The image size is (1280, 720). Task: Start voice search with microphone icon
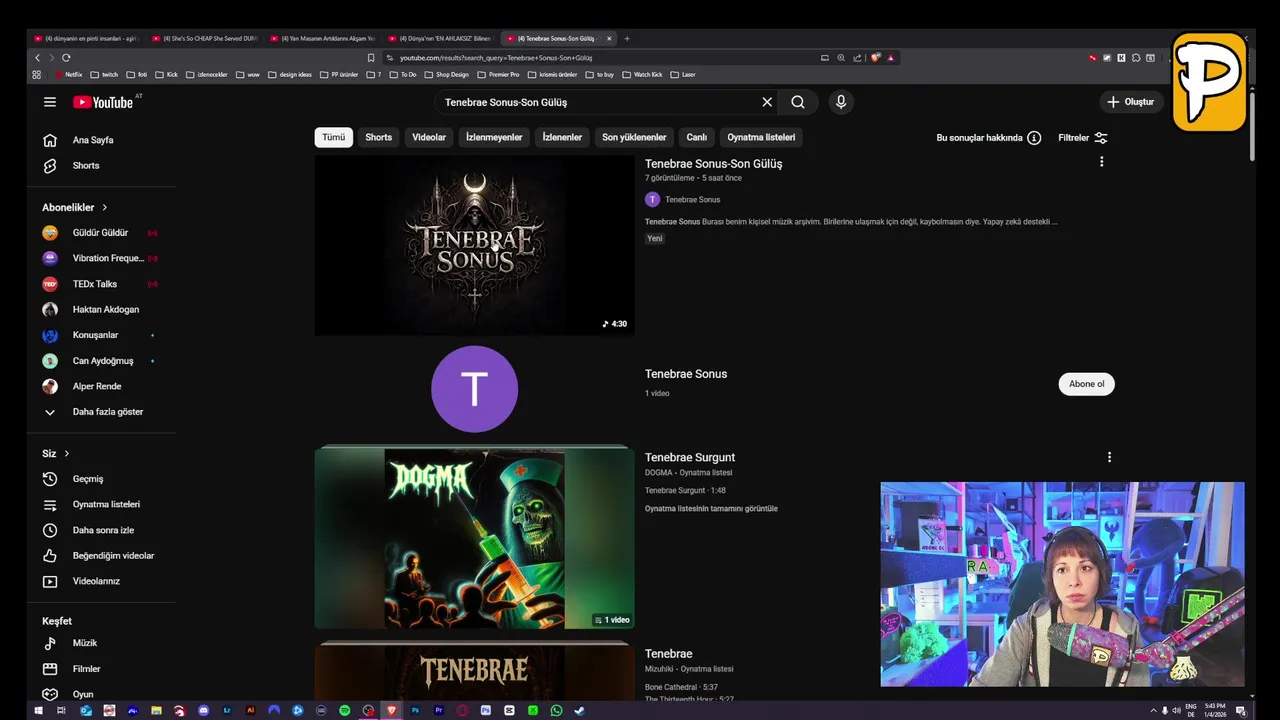(x=841, y=102)
